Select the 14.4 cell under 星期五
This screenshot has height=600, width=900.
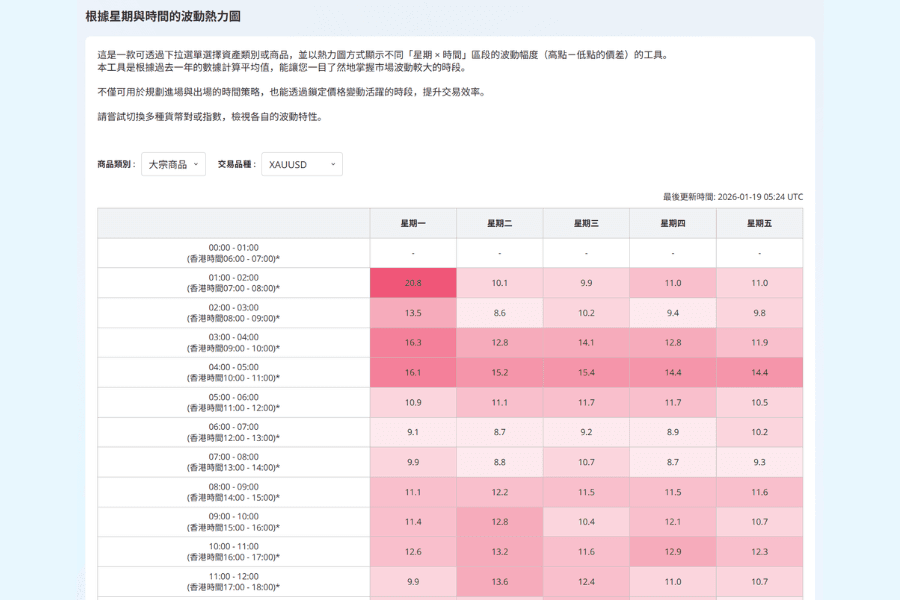[758, 373]
